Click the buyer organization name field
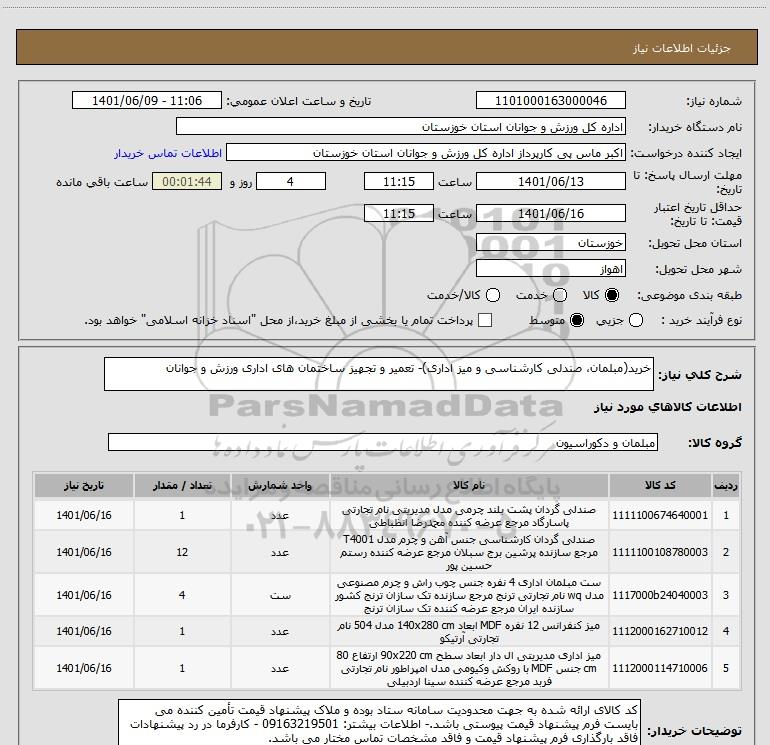 pos(401,126)
